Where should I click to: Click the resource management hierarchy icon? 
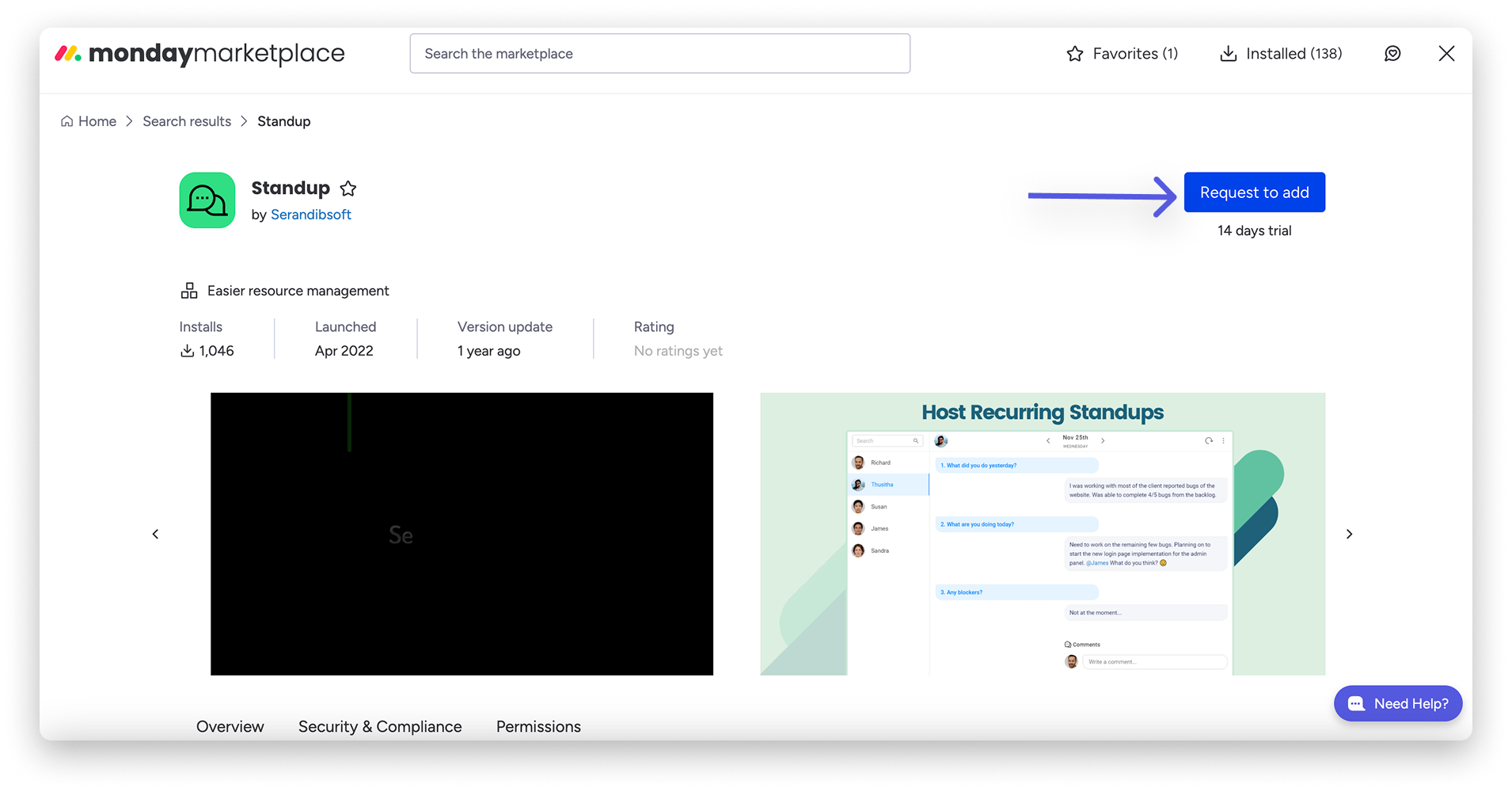click(189, 291)
